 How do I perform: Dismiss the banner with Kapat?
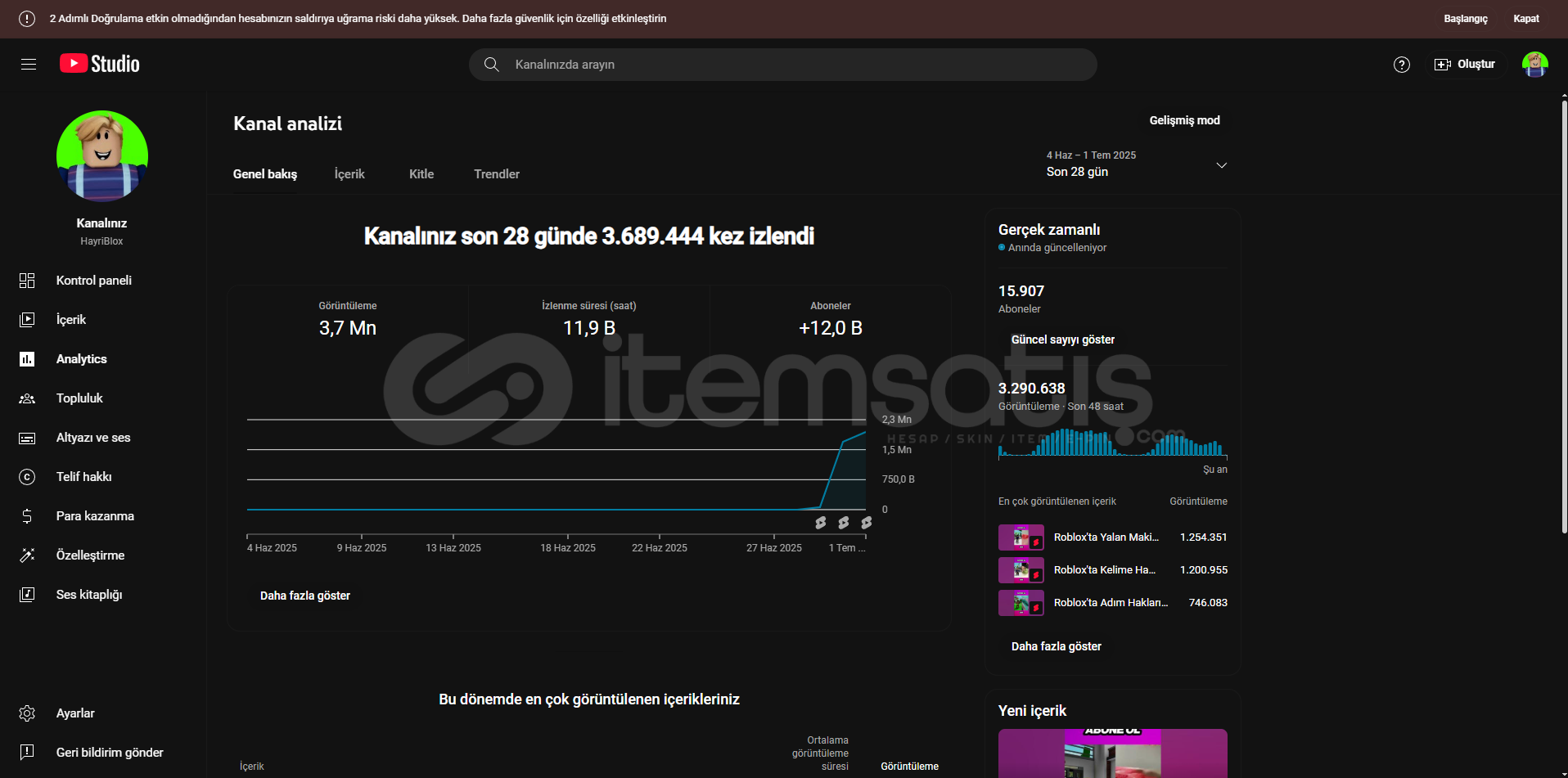click(x=1526, y=19)
